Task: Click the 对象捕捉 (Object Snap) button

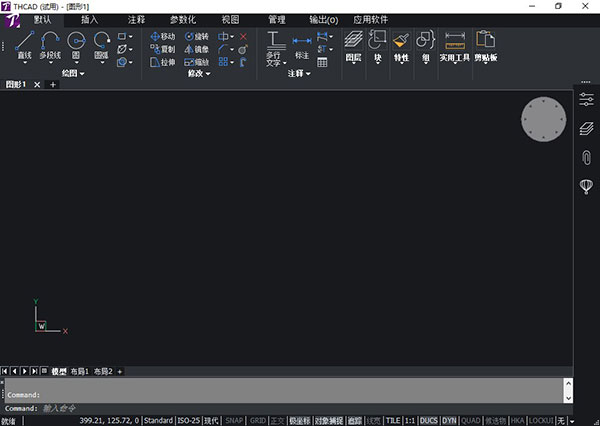Action: 329,420
